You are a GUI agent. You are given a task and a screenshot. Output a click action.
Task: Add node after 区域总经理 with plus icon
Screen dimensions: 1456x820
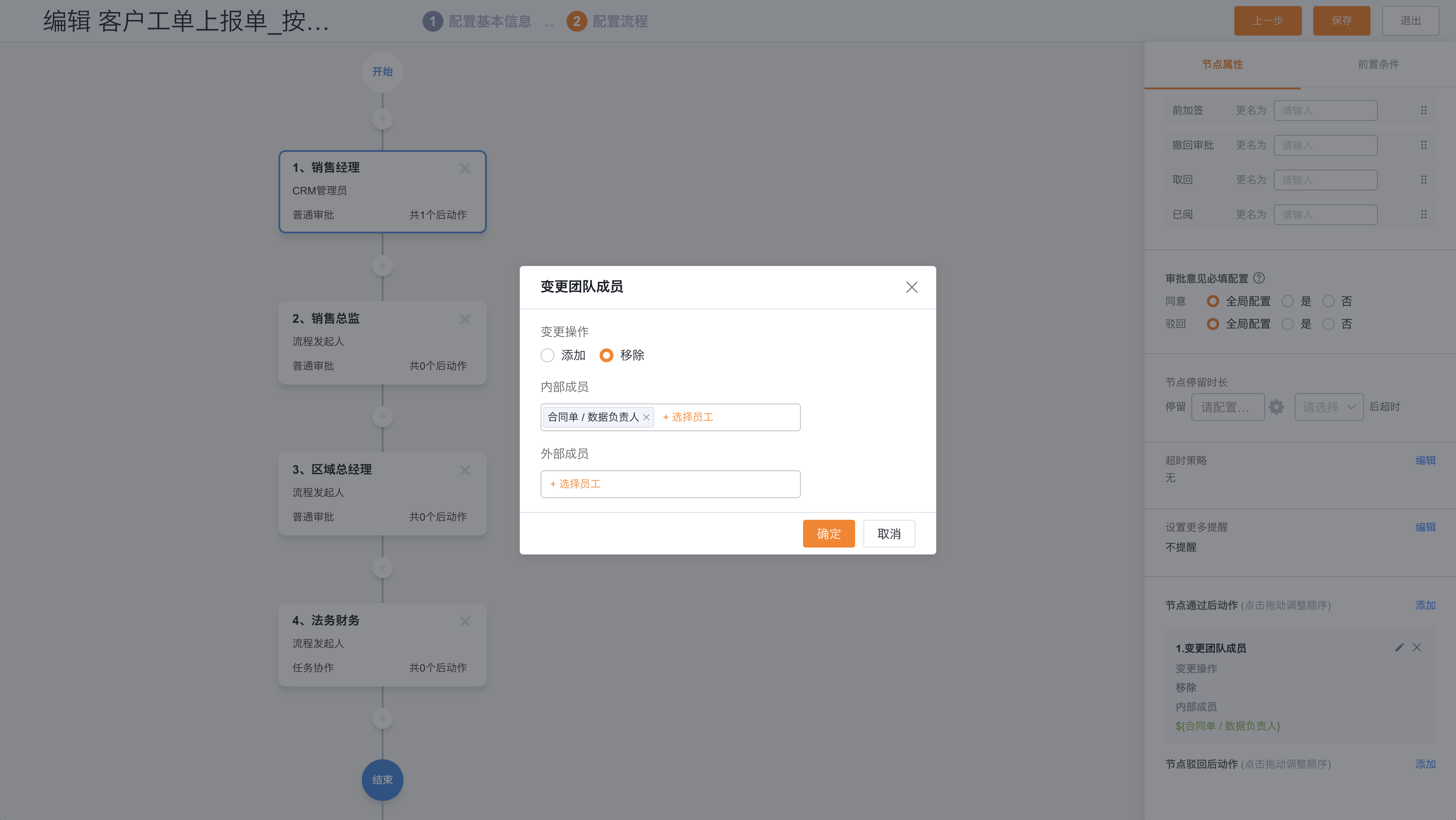tap(383, 567)
